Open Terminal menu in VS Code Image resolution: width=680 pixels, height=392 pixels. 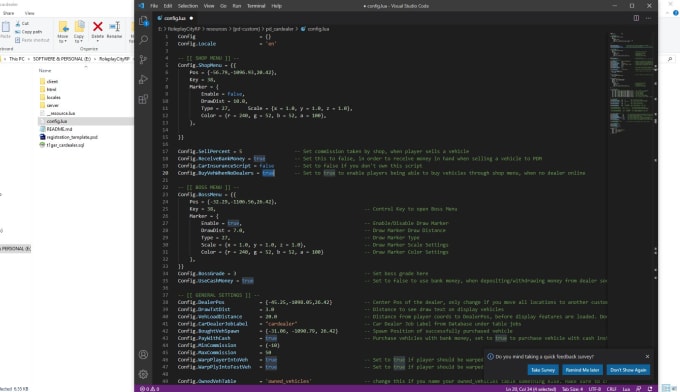[x=256, y=6]
